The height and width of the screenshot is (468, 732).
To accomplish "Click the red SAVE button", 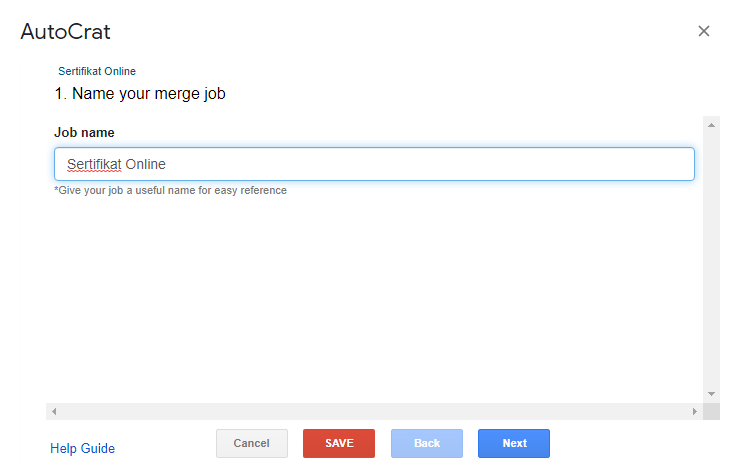I will (x=339, y=443).
